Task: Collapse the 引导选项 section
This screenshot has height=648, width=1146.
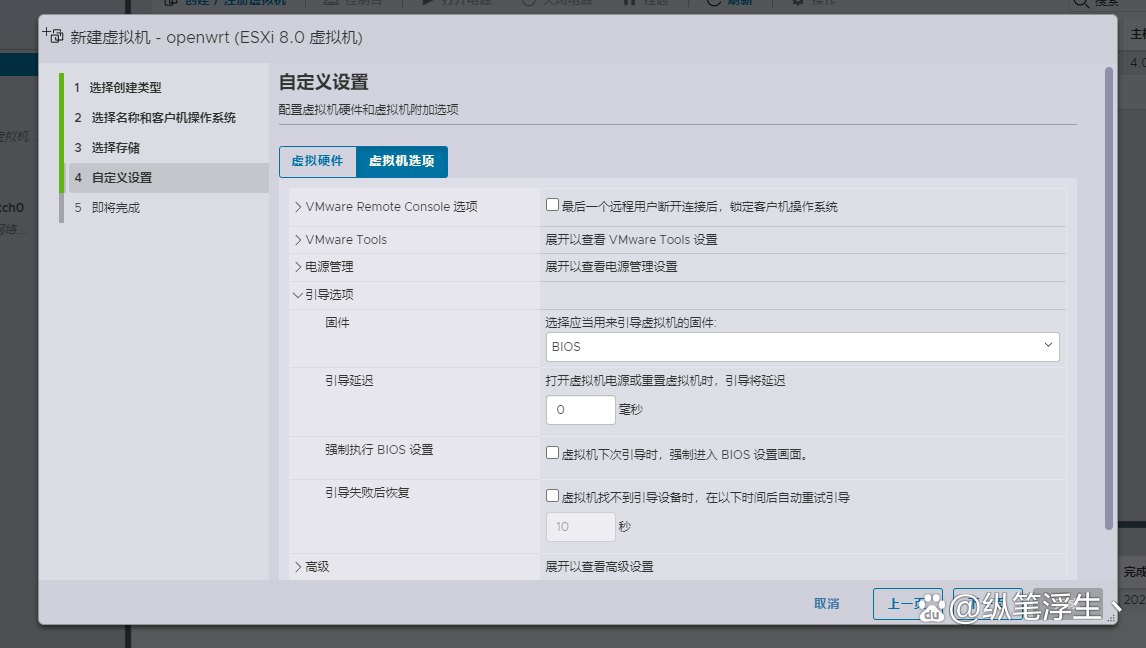Action: [x=298, y=294]
